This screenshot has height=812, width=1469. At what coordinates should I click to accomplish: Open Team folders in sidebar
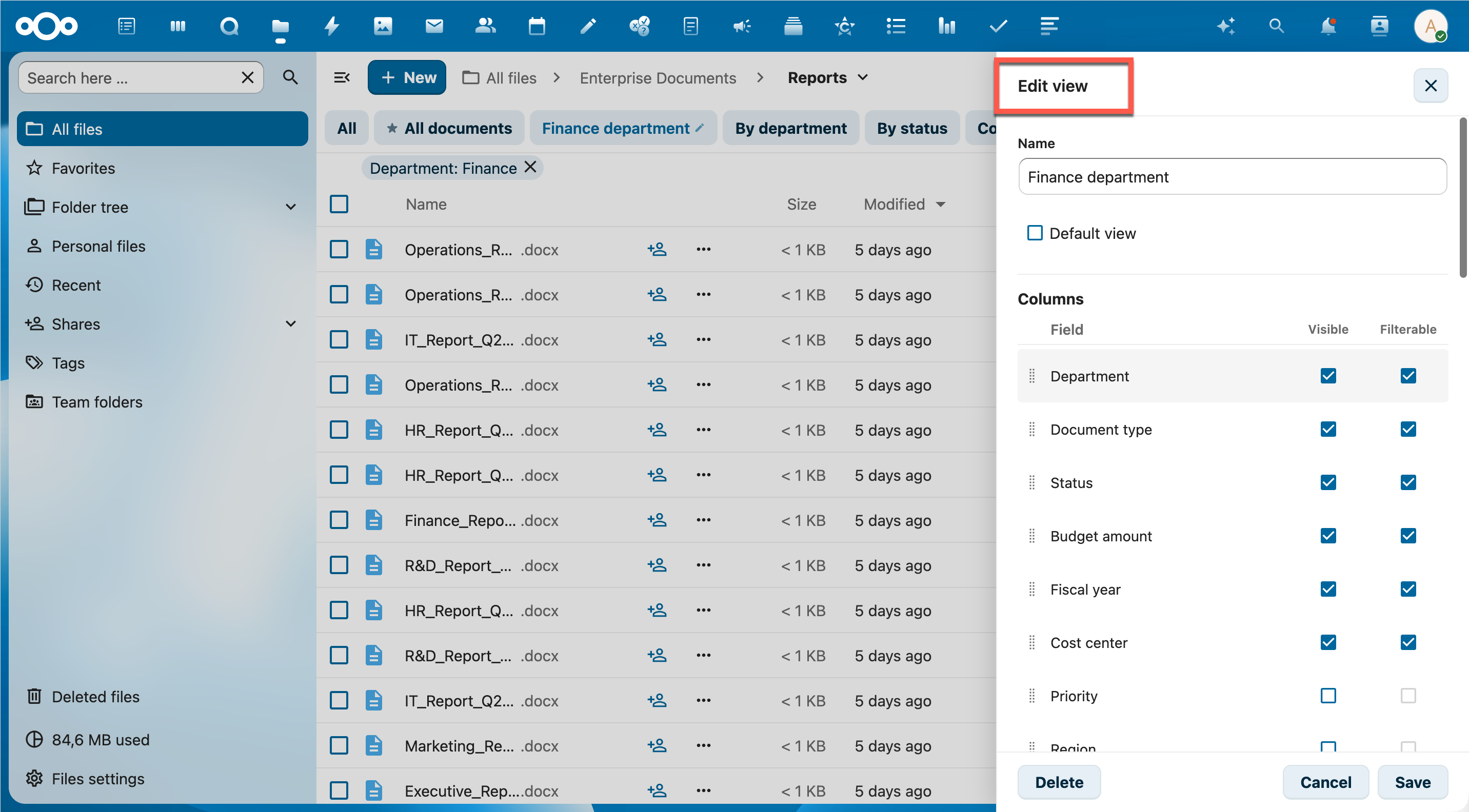click(x=163, y=402)
